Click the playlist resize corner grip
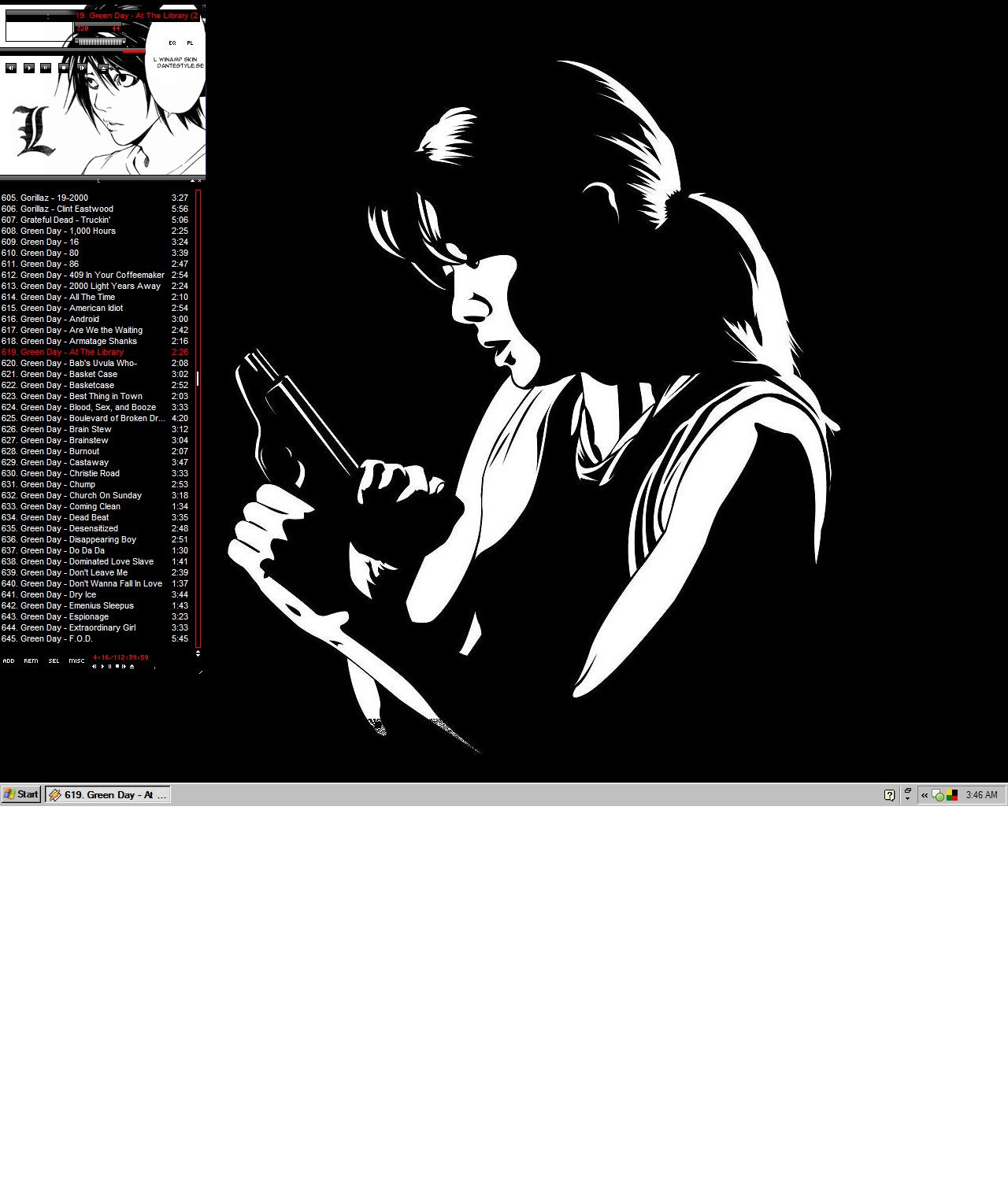Screen dimensions: 1008x1184 click(x=201, y=672)
